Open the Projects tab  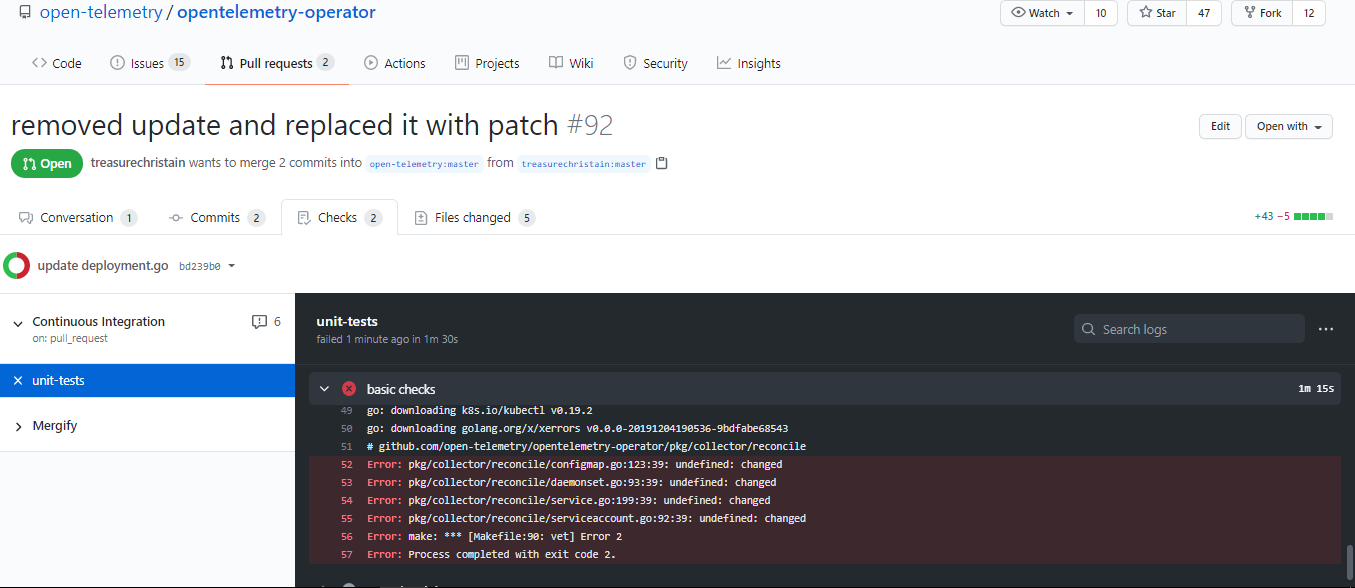487,63
